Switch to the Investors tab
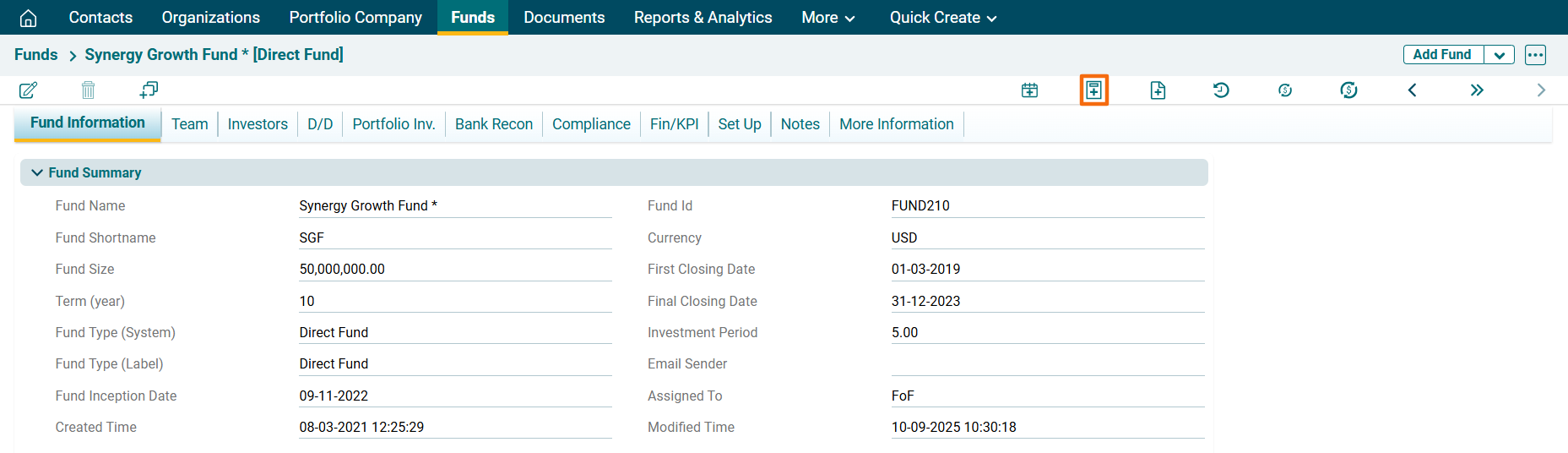 point(258,124)
